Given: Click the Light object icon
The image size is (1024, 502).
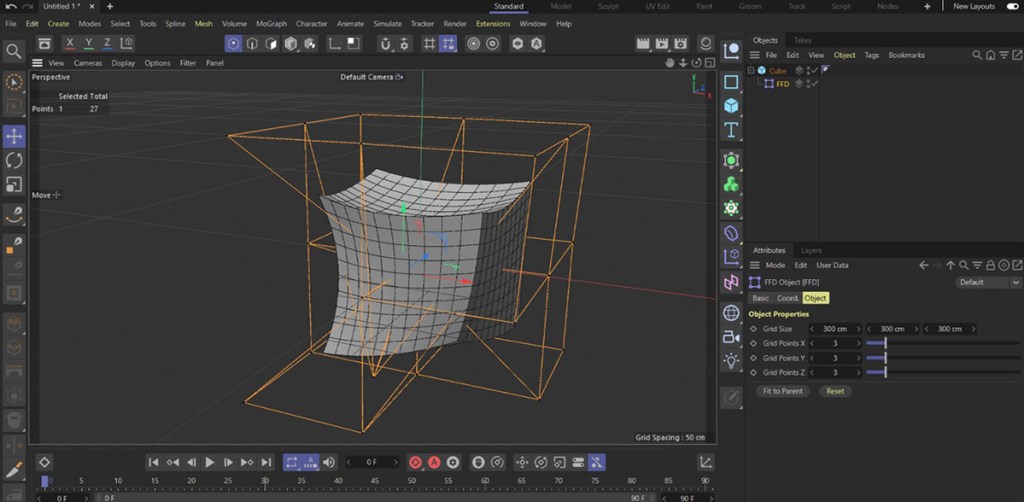Looking at the screenshot, I should point(731,361).
